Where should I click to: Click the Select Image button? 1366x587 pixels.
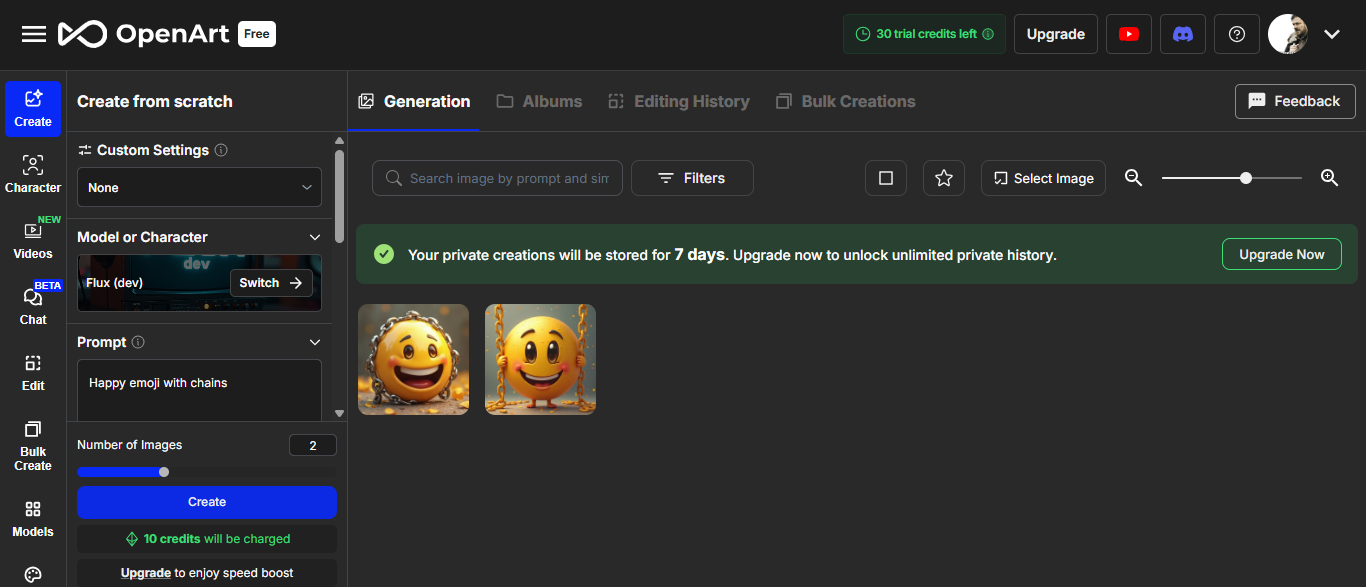tap(1043, 178)
